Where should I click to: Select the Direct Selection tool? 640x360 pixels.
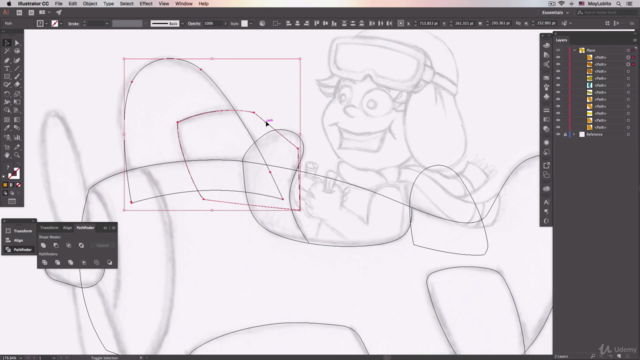[17, 42]
